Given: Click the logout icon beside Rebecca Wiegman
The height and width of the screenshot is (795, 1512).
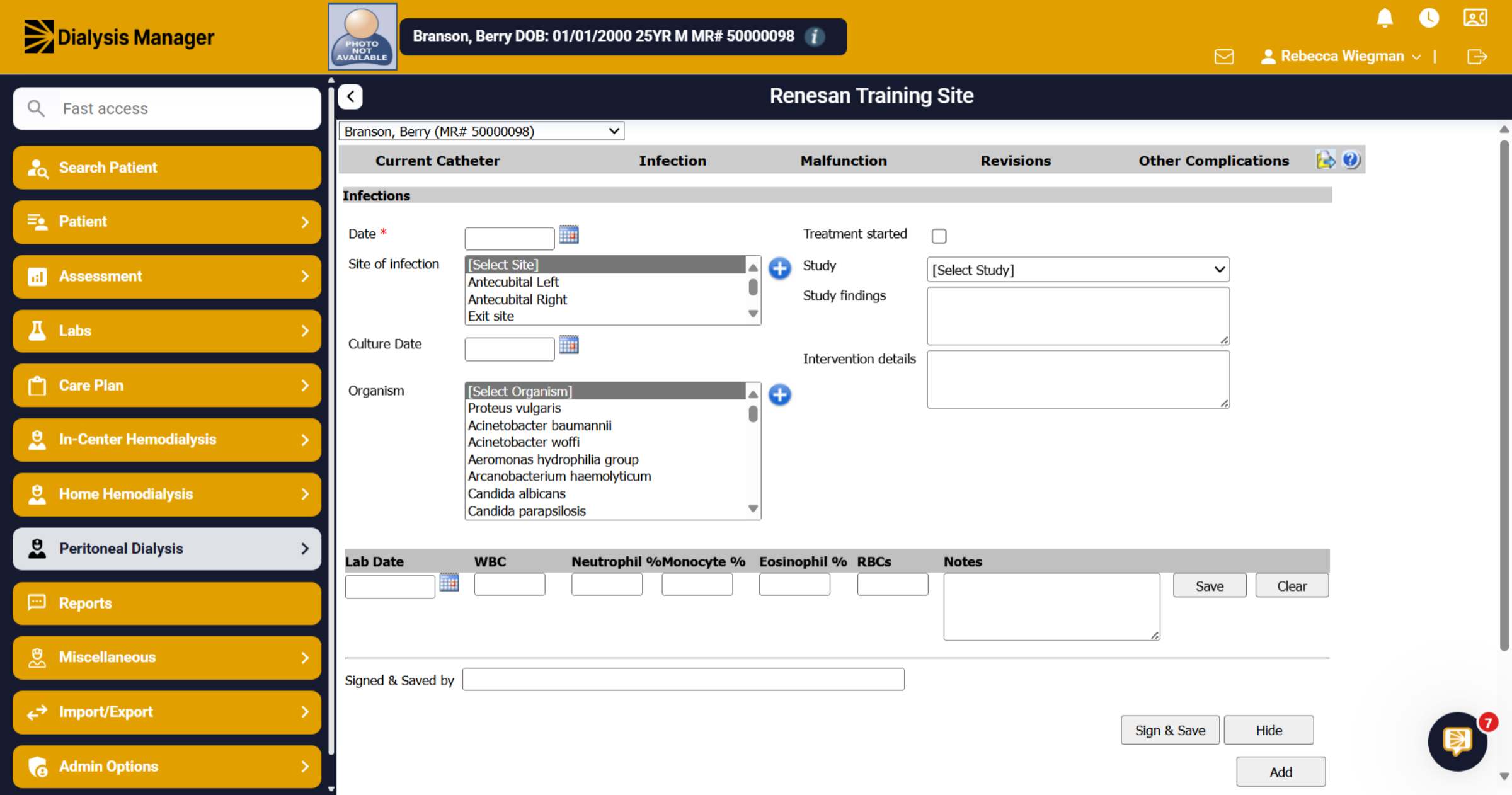Looking at the screenshot, I should (x=1477, y=57).
